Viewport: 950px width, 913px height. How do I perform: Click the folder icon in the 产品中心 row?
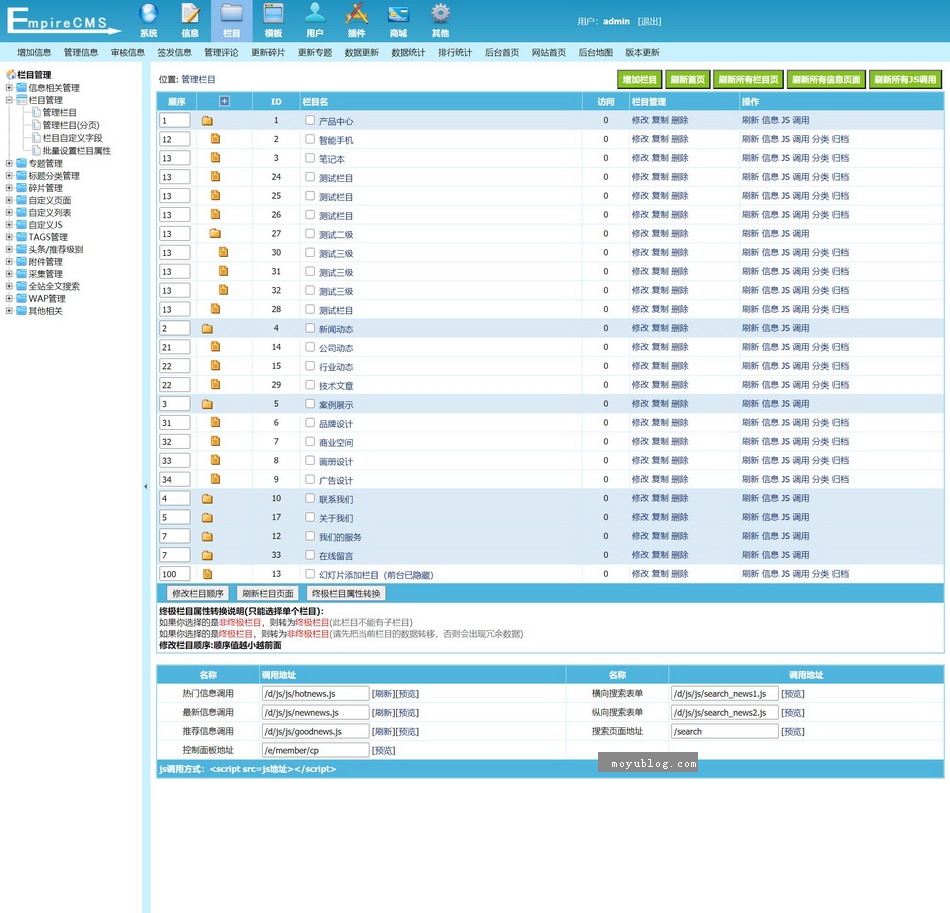[207, 121]
